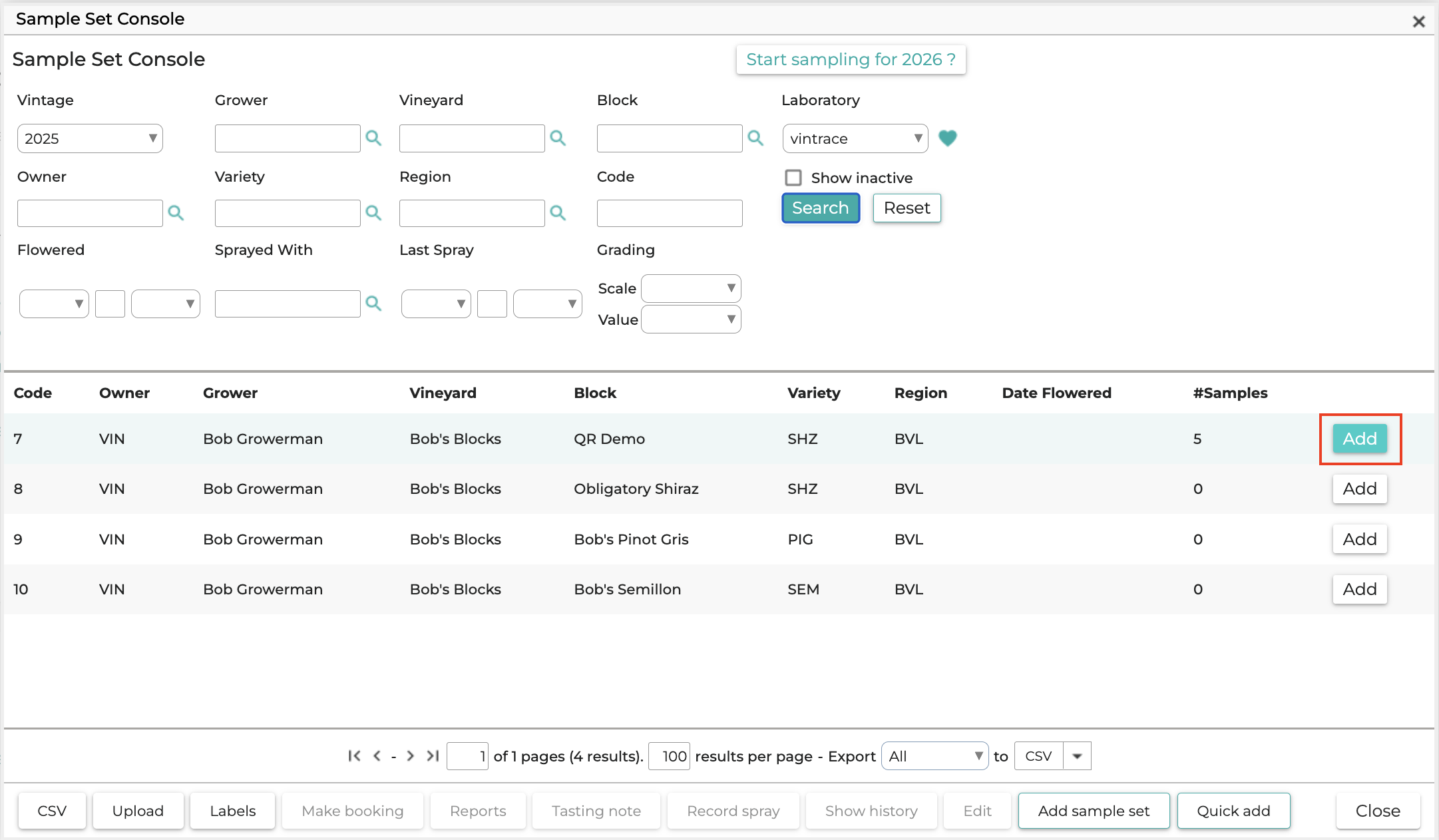Select the Bob's Semillon cell
This screenshot has height=840, width=1439.
point(627,589)
